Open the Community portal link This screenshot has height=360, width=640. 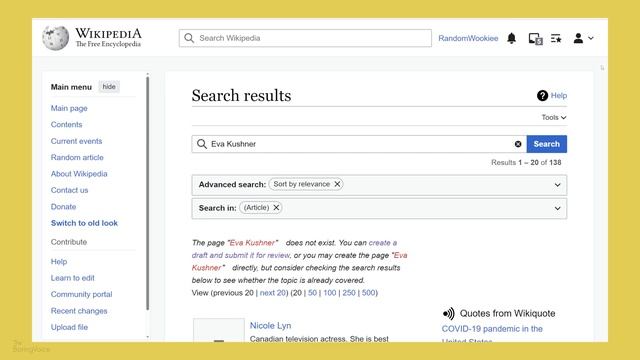pos(81,294)
